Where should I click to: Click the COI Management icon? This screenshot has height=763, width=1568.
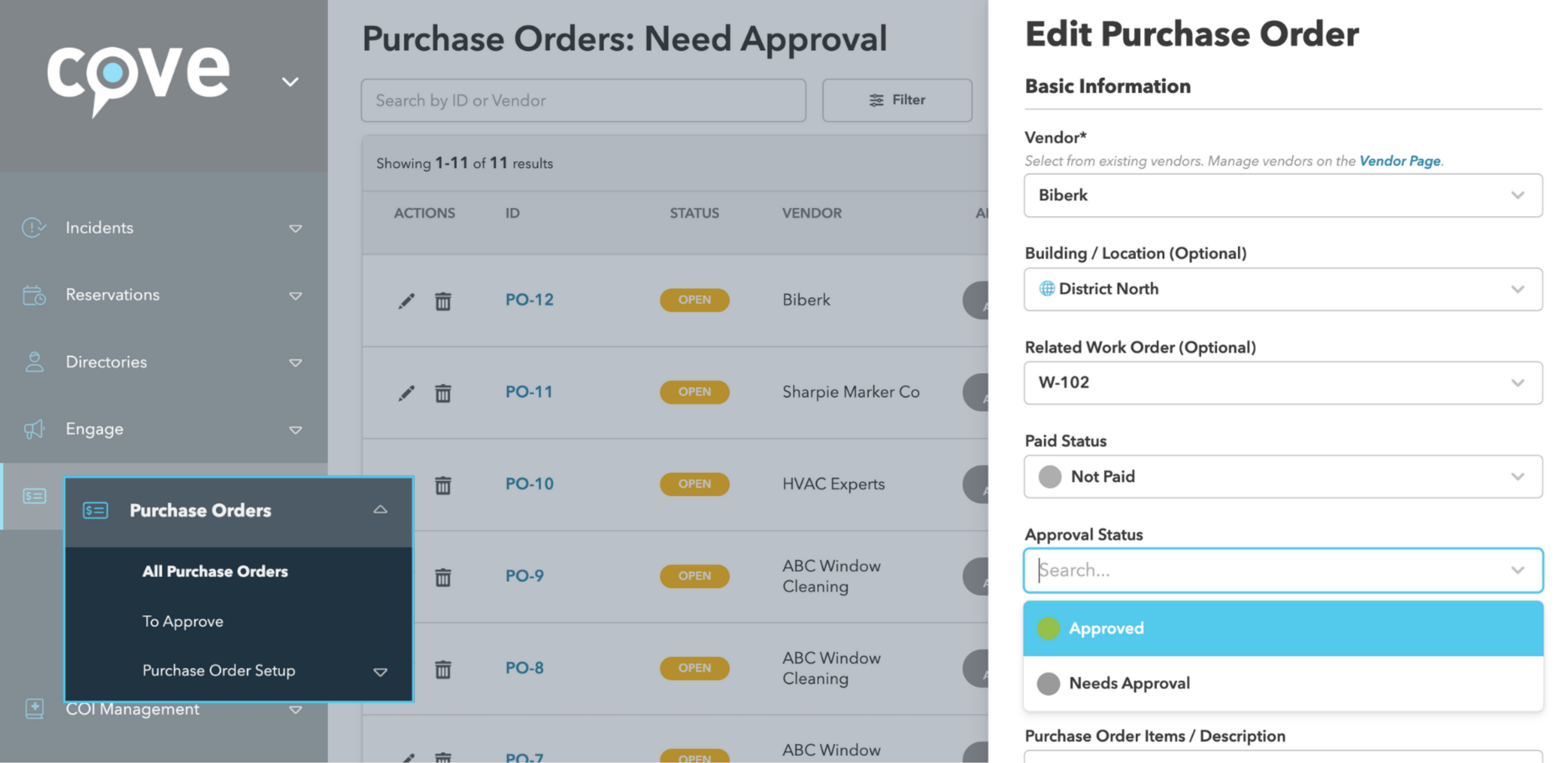[34, 709]
